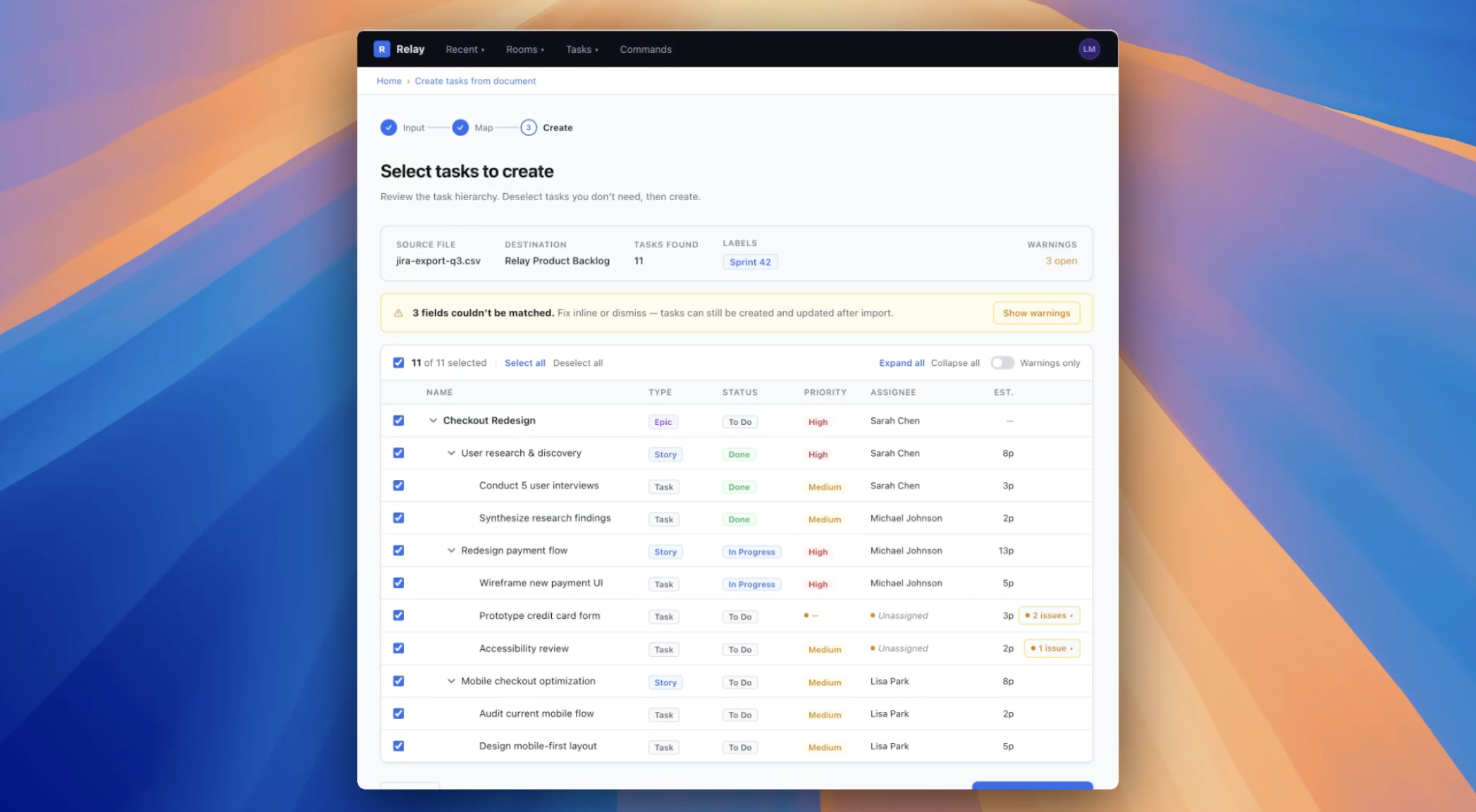Click the Sprint 42 label chip

point(750,262)
